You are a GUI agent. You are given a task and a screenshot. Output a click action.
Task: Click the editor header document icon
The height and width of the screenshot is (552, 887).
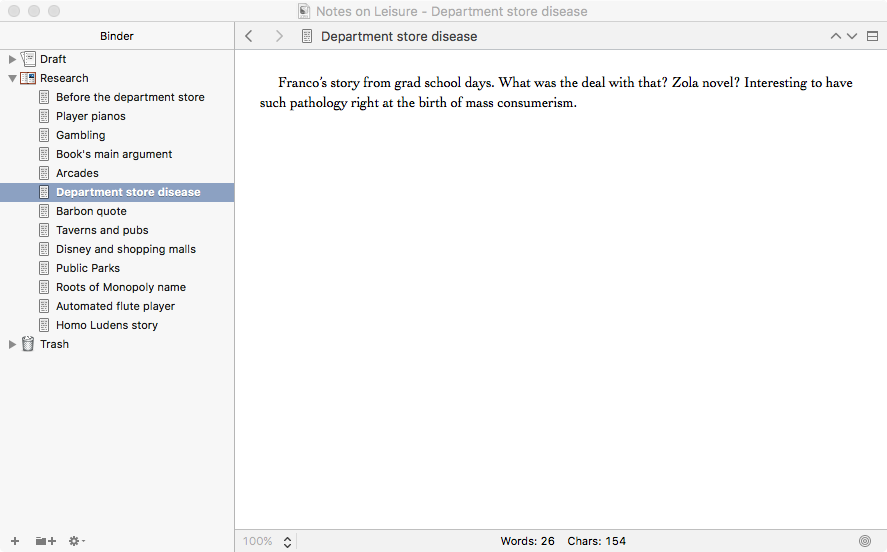point(307,36)
